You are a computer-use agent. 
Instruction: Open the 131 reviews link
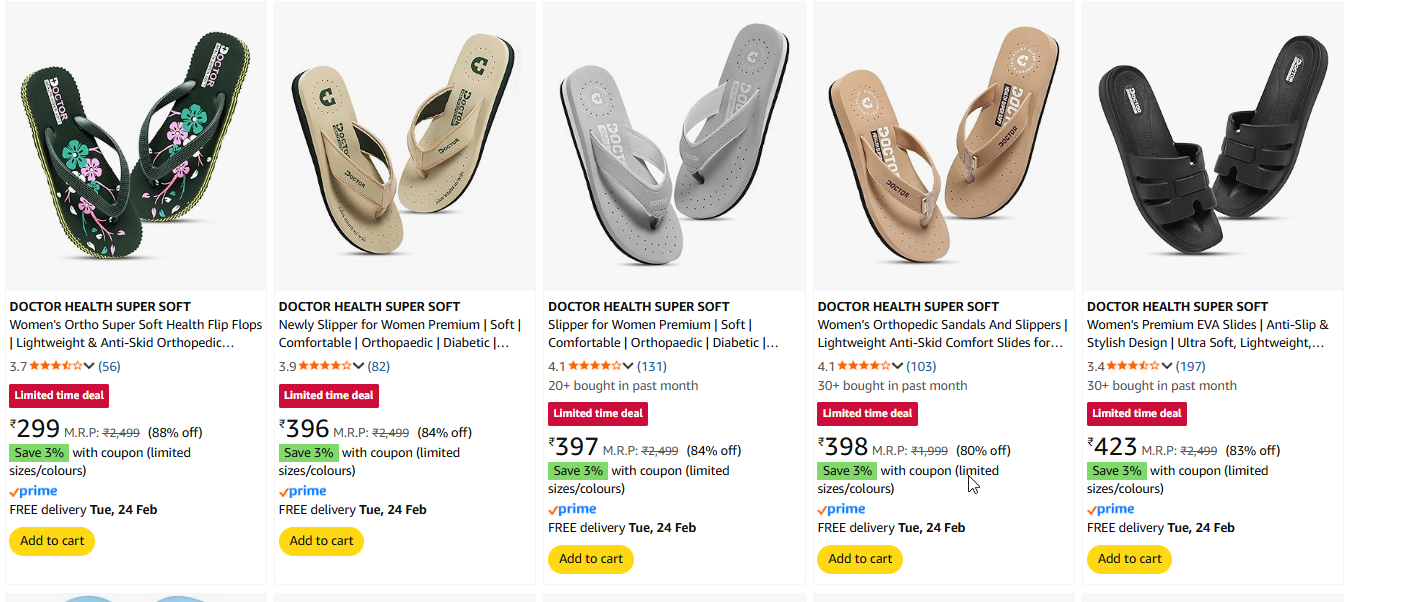652,366
